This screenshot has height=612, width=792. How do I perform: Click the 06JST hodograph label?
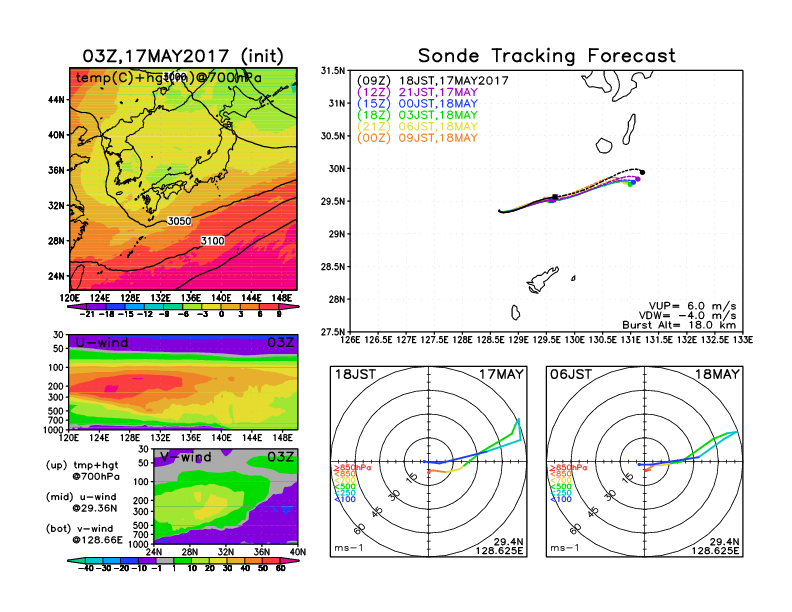pos(573,373)
